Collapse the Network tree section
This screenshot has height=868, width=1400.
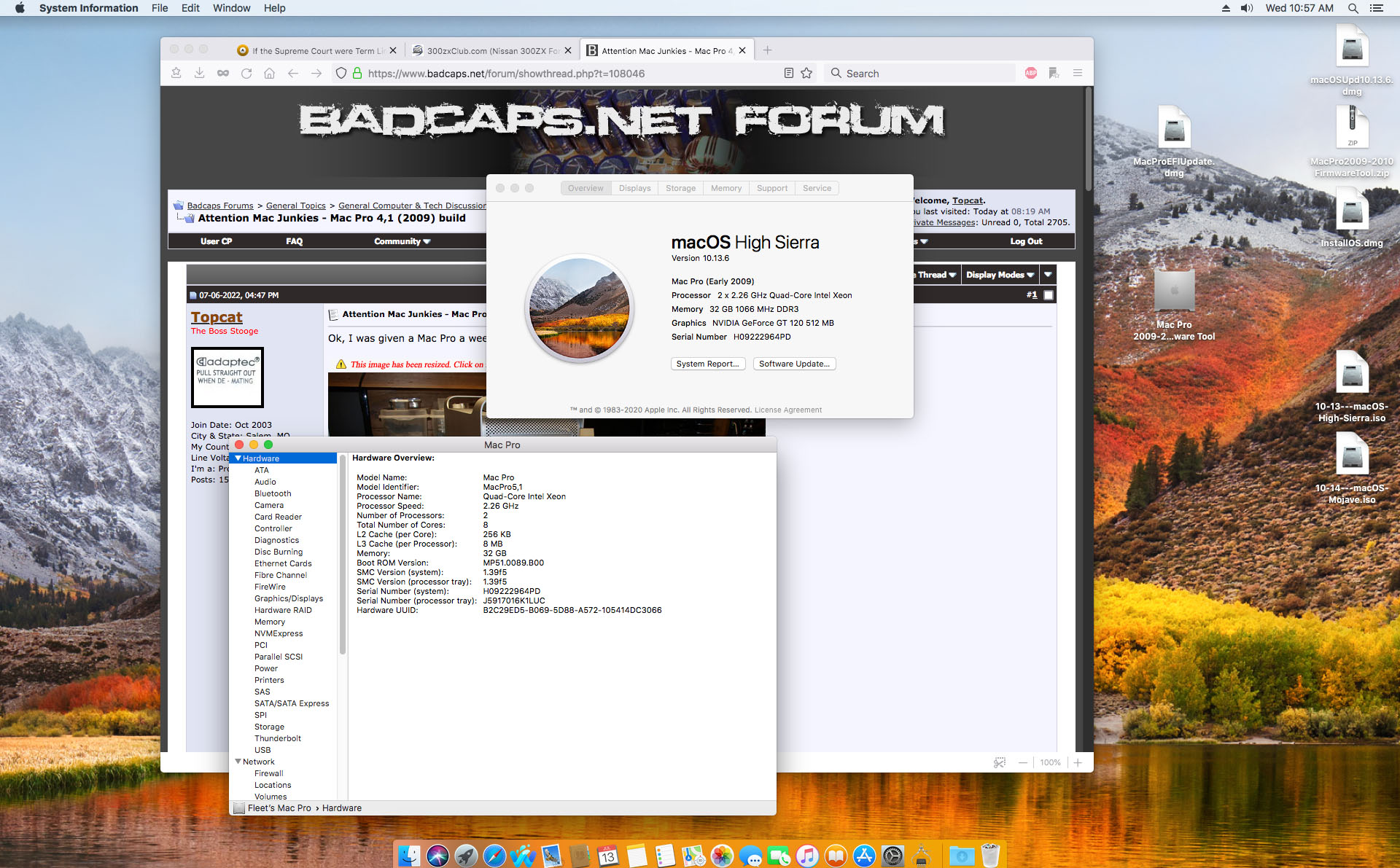coord(238,762)
